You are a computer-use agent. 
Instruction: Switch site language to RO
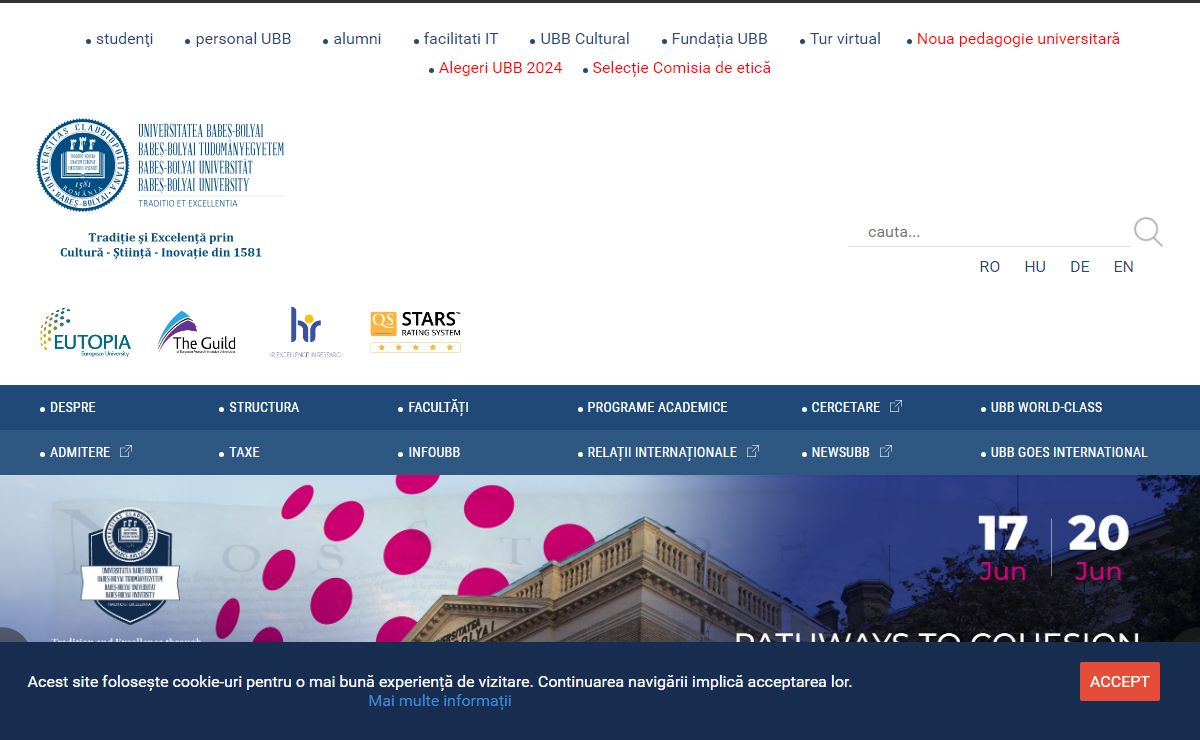(990, 267)
